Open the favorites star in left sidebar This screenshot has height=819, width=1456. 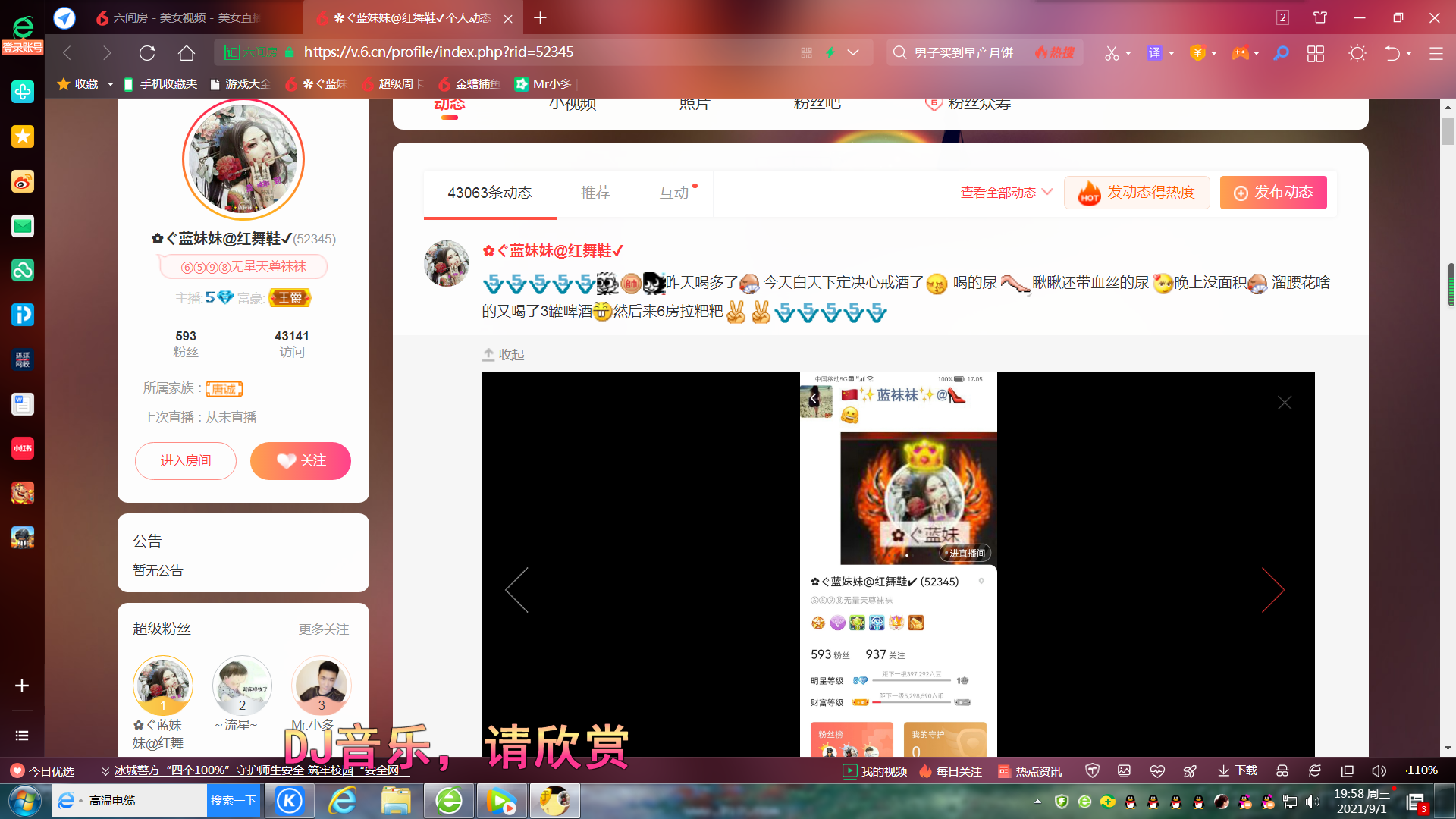click(23, 136)
